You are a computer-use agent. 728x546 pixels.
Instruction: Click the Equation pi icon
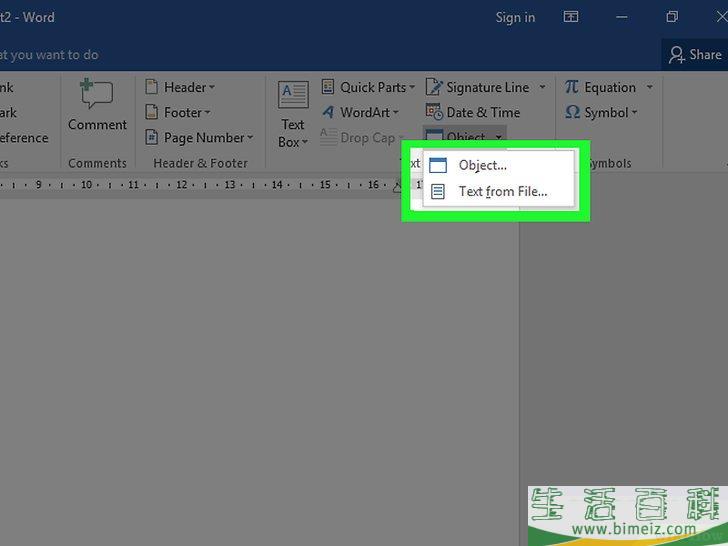[571, 87]
